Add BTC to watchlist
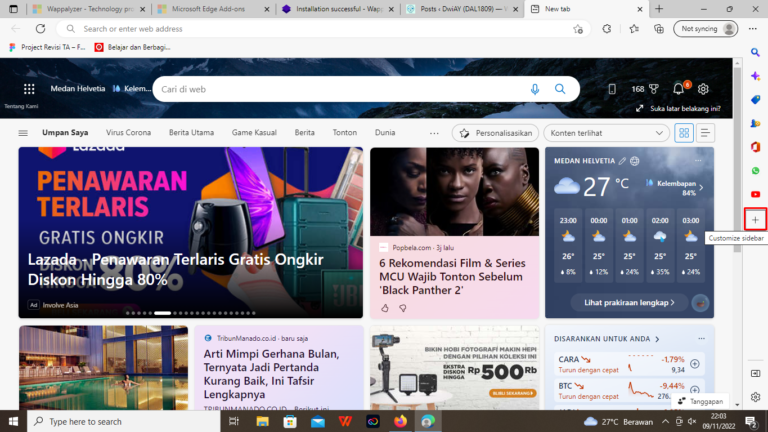The height and width of the screenshot is (432, 768). (x=695, y=390)
